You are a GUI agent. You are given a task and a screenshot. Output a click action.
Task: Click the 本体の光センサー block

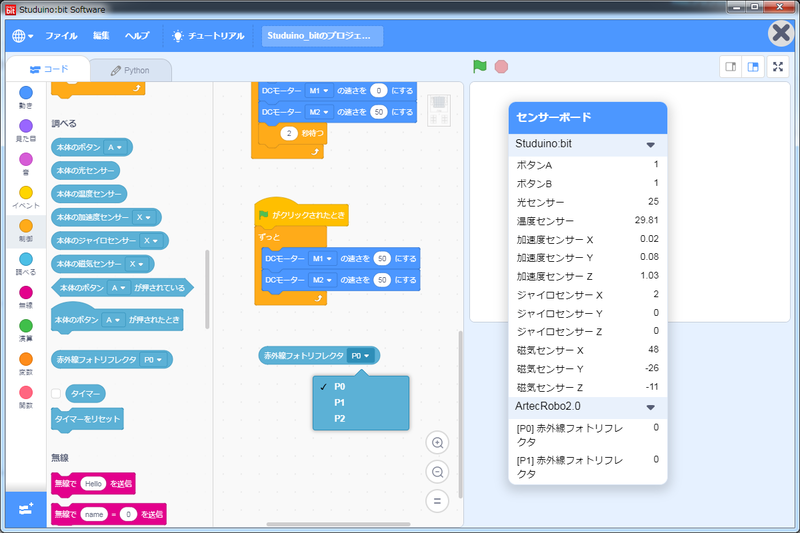[x=85, y=170]
